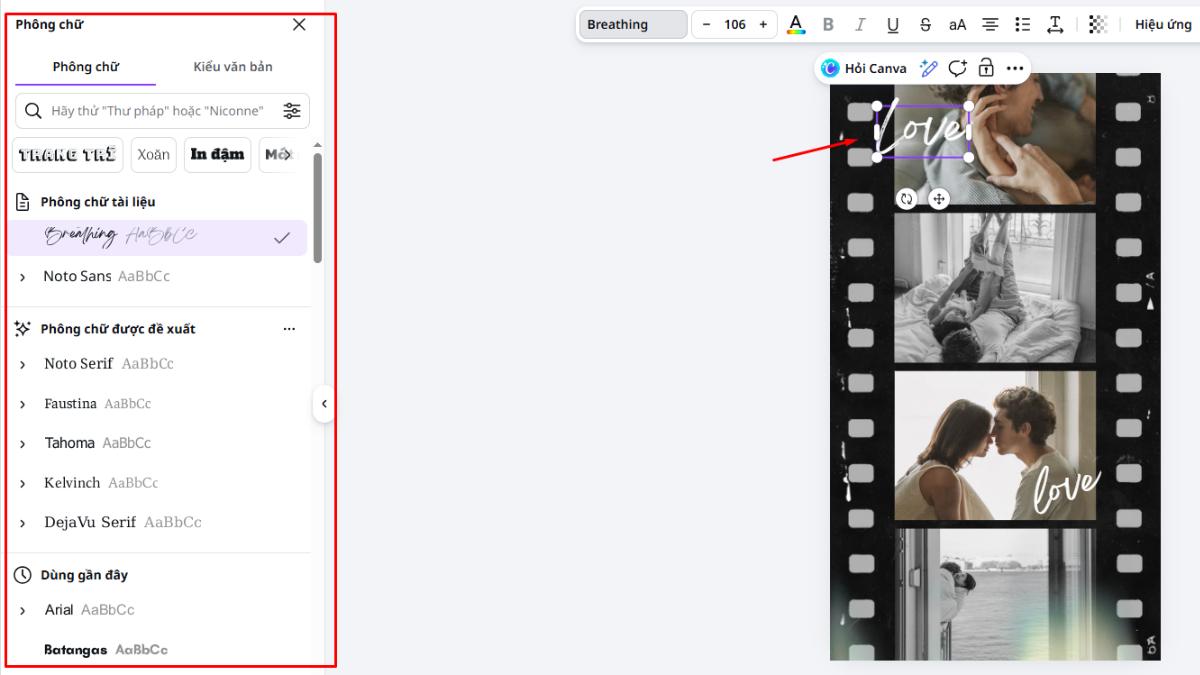Viewport: 1200px width, 675px height.
Task: Apply bulleted list formatting
Action: (x=1022, y=25)
